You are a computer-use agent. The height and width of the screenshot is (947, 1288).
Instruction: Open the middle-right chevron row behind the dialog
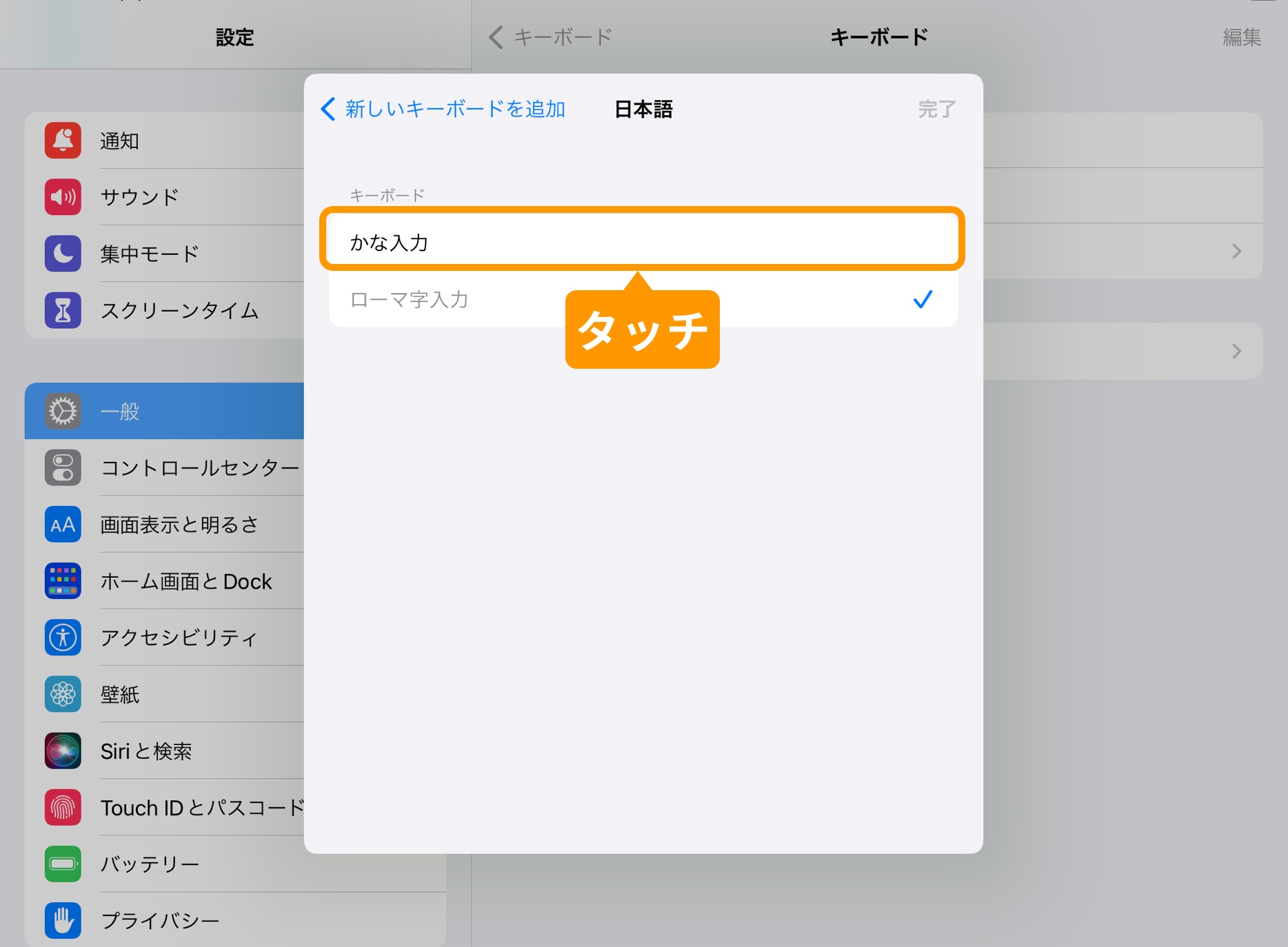coord(1236,352)
